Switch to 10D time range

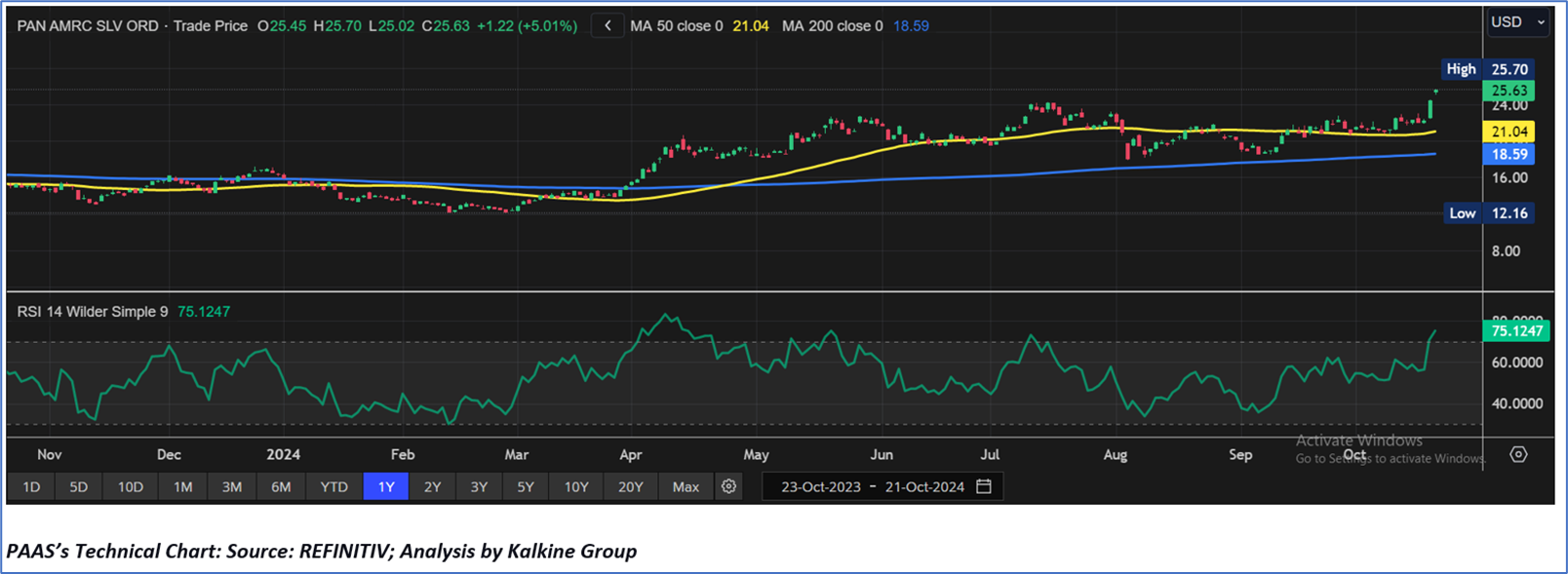click(x=130, y=486)
